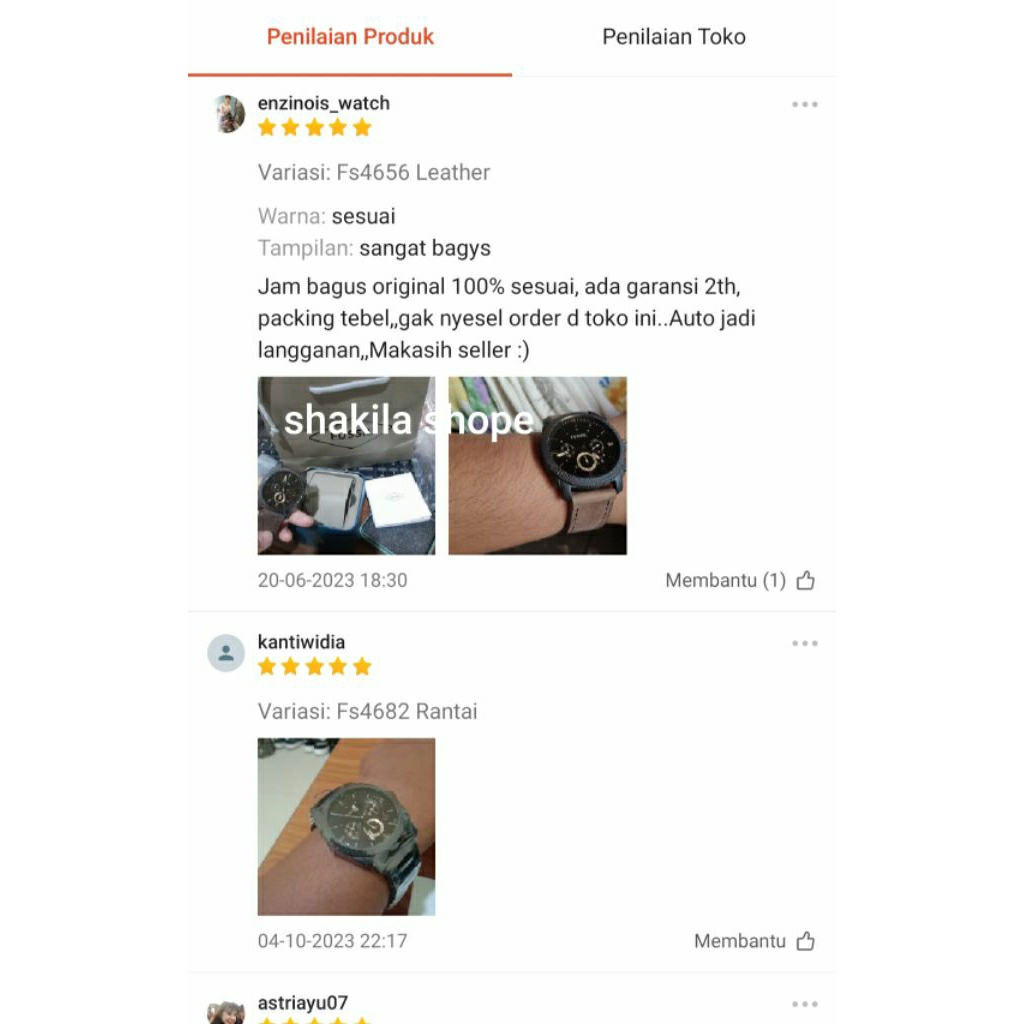
Task: Click the Membantu (1) label
Action: [725, 580]
